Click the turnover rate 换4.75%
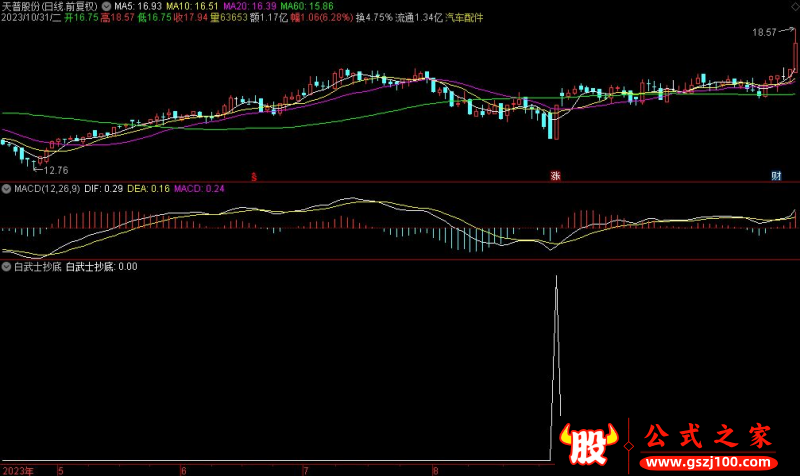 coord(374,17)
